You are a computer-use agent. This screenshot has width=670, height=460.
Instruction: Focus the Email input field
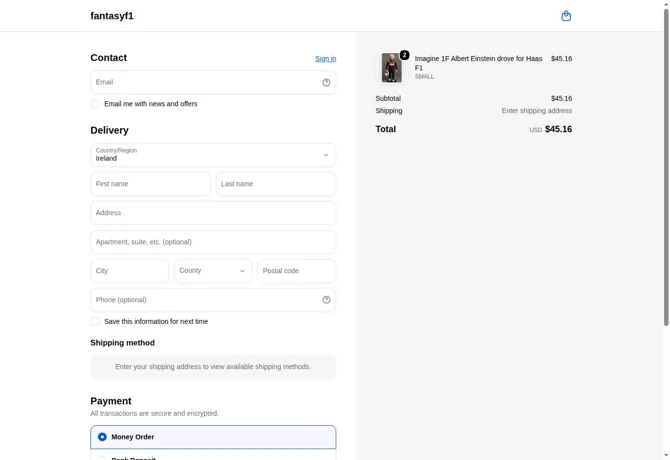[x=213, y=82]
